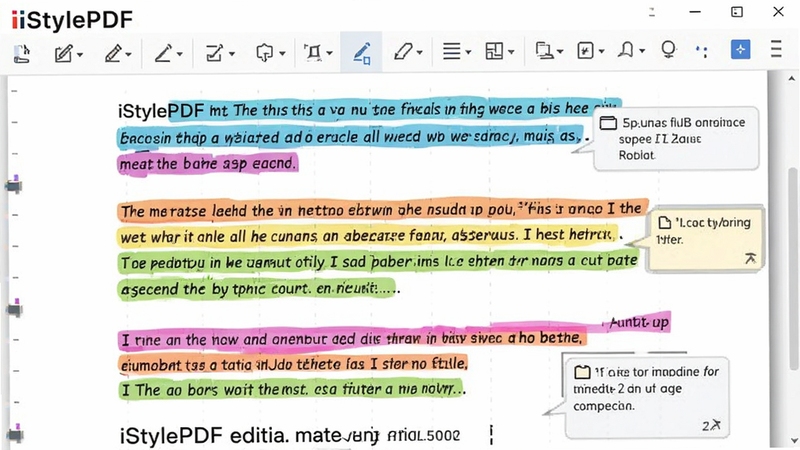Screen dimensions: 800x450
Task: Click the pink highlighted line 'meat the bane'
Action: [208, 164]
